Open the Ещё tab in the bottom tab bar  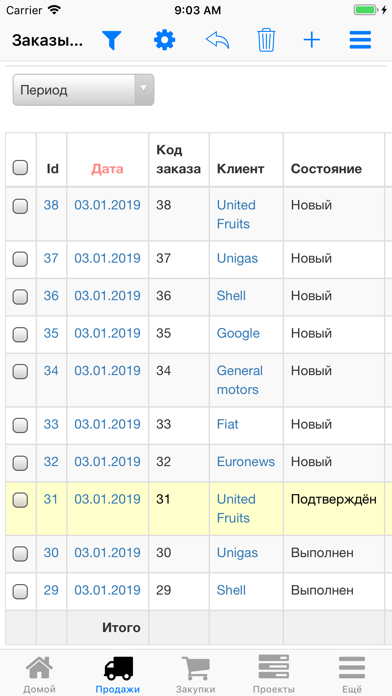pos(352,674)
